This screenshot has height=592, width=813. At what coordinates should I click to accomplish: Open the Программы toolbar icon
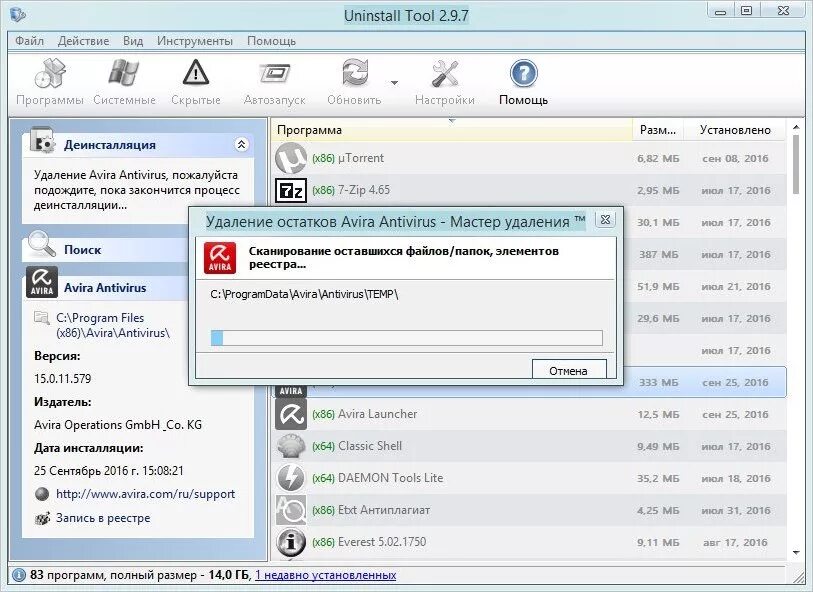50,74
